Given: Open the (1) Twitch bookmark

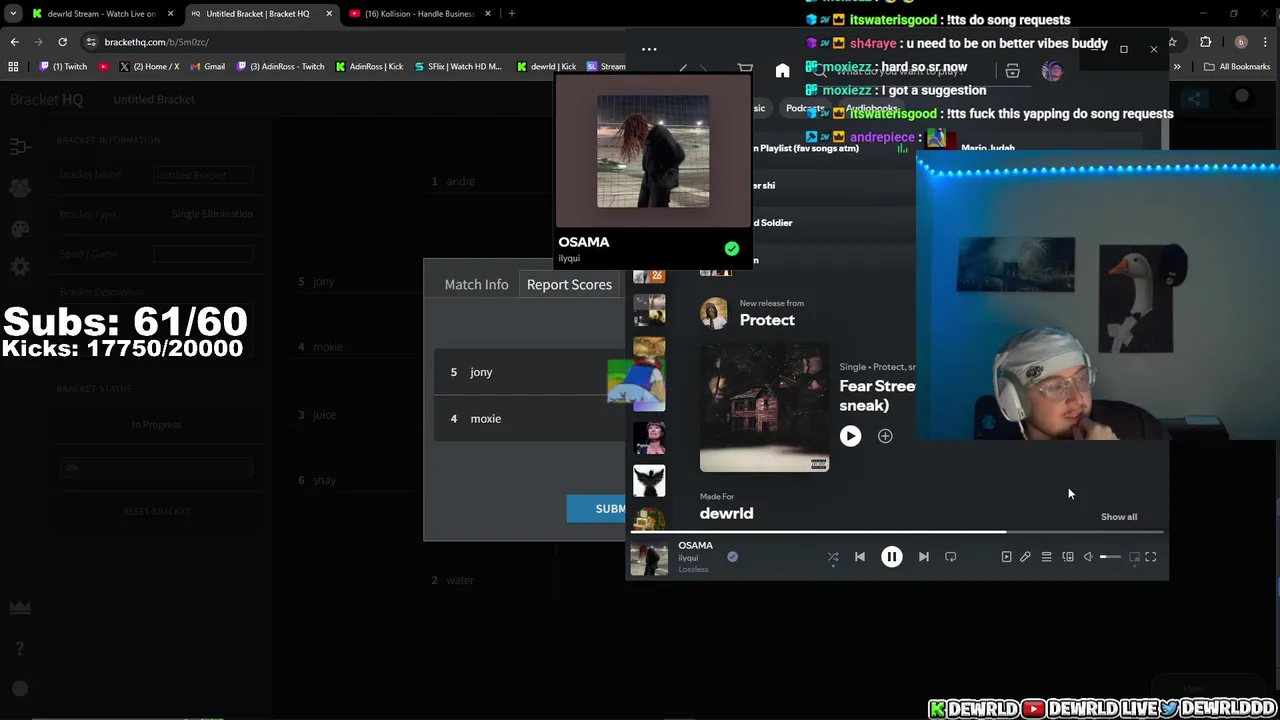Looking at the screenshot, I should point(64,67).
